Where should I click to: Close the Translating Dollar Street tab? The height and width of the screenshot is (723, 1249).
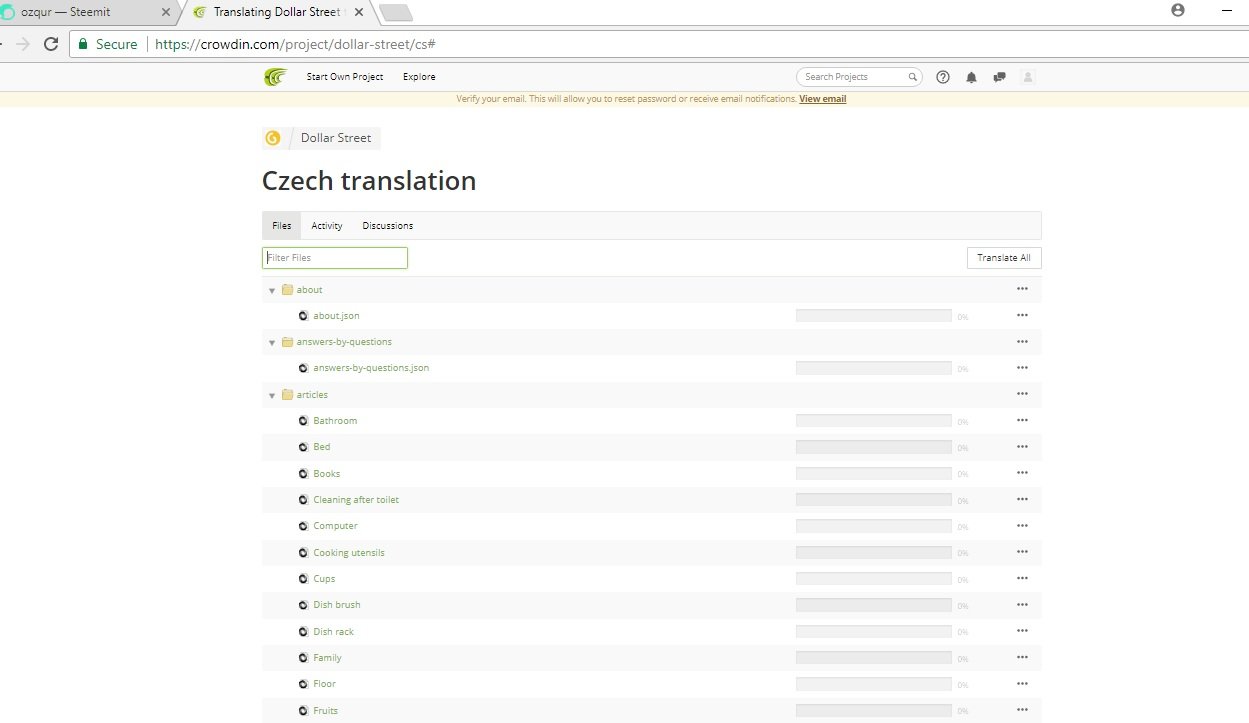(358, 13)
